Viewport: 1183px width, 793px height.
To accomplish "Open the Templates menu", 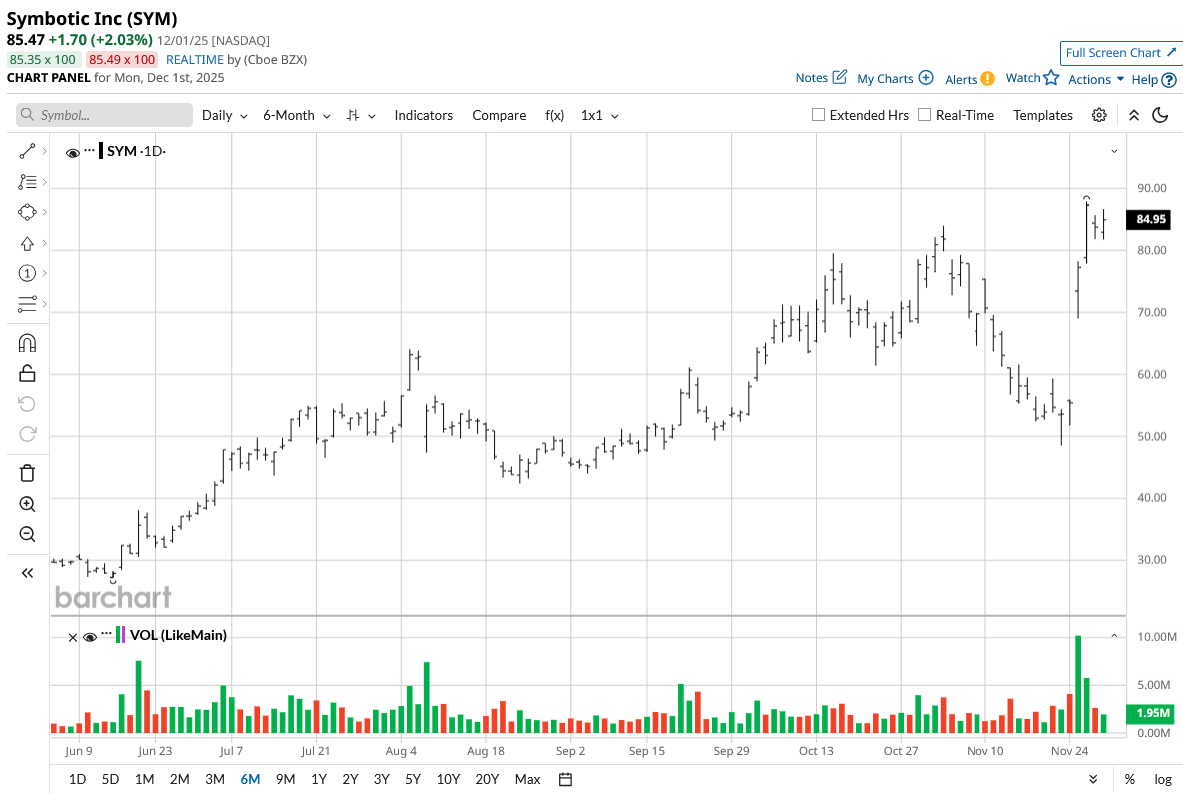I will click(x=1043, y=115).
